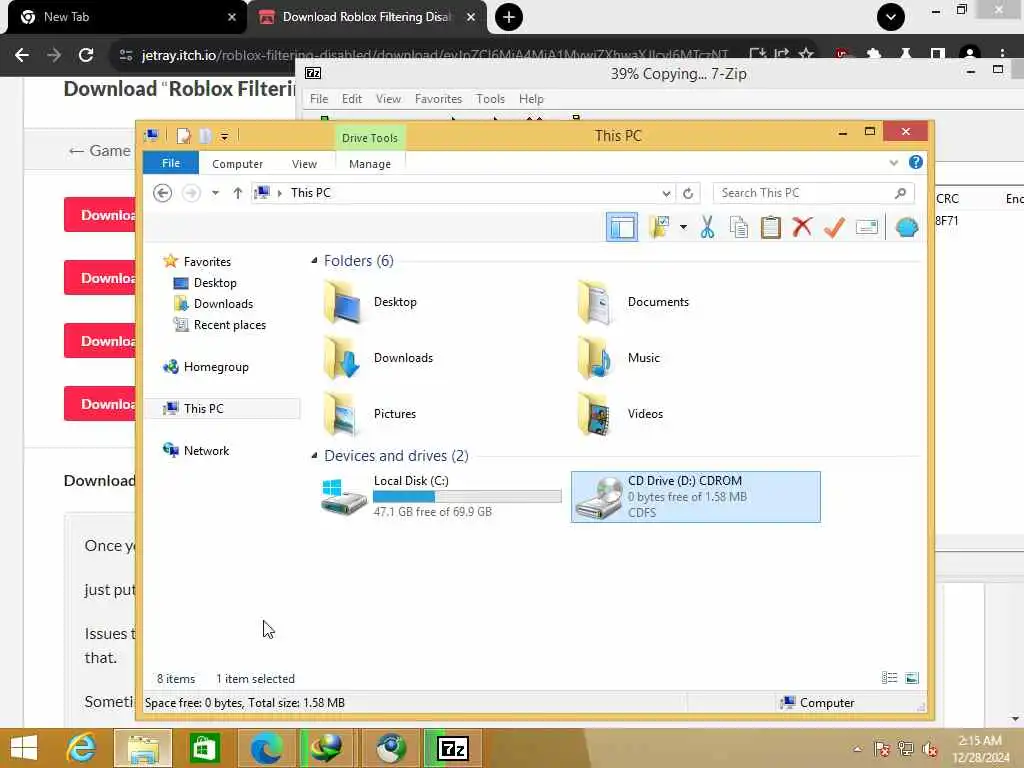Collapse the Devices and drives (2) group
Screen dimensions: 1024x768
point(314,455)
